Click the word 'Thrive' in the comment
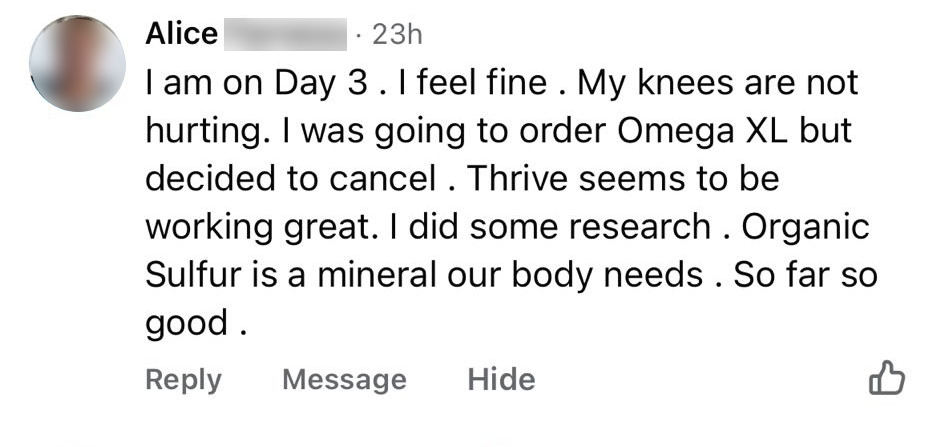 click(519, 178)
